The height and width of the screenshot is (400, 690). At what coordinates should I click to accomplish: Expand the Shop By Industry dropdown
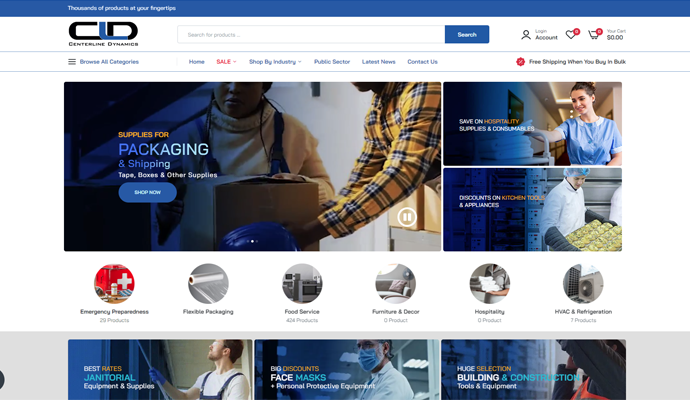tap(274, 62)
